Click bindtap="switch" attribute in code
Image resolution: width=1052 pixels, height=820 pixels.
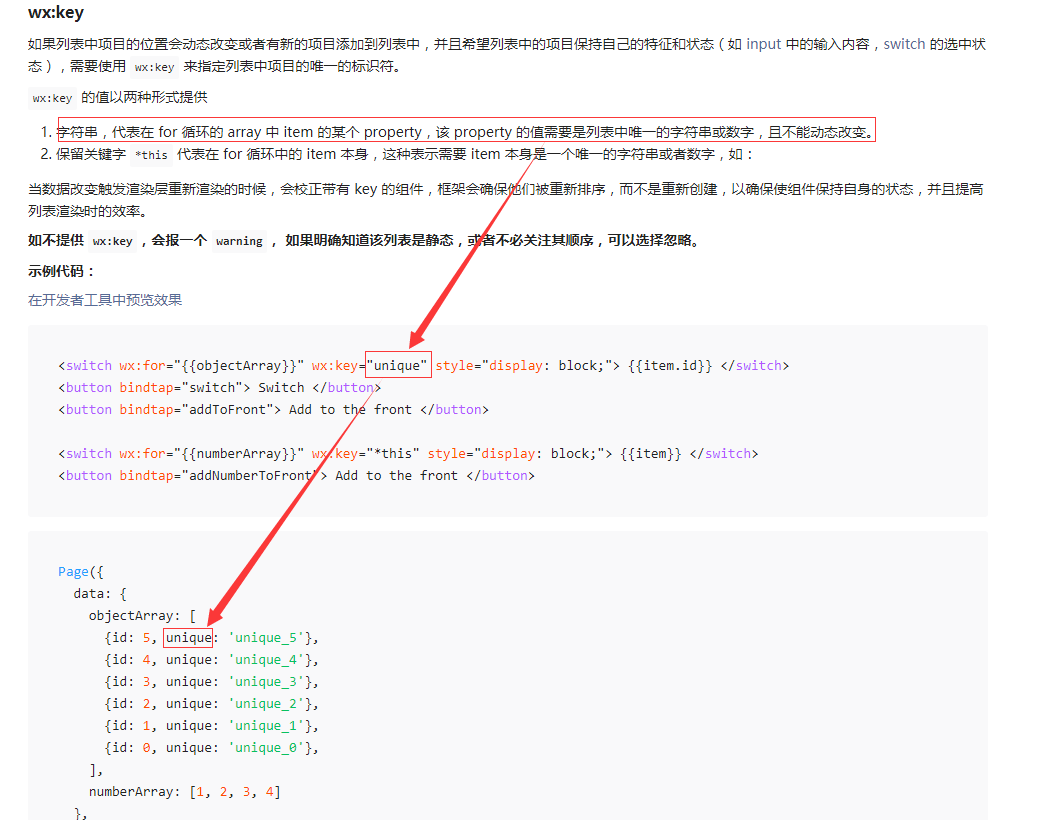pyautogui.click(x=181, y=388)
